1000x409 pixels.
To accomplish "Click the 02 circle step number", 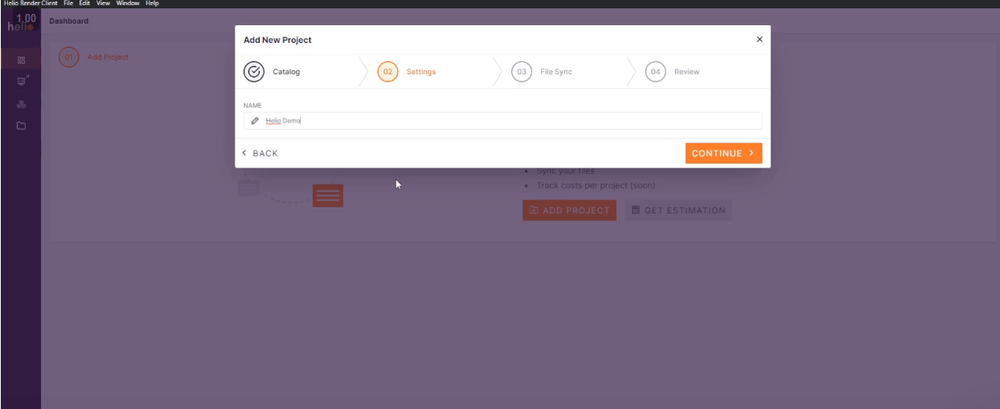I will coord(388,71).
